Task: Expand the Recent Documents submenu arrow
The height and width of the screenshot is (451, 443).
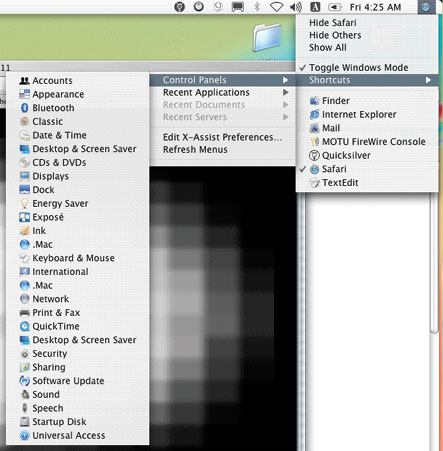Action: click(x=285, y=105)
